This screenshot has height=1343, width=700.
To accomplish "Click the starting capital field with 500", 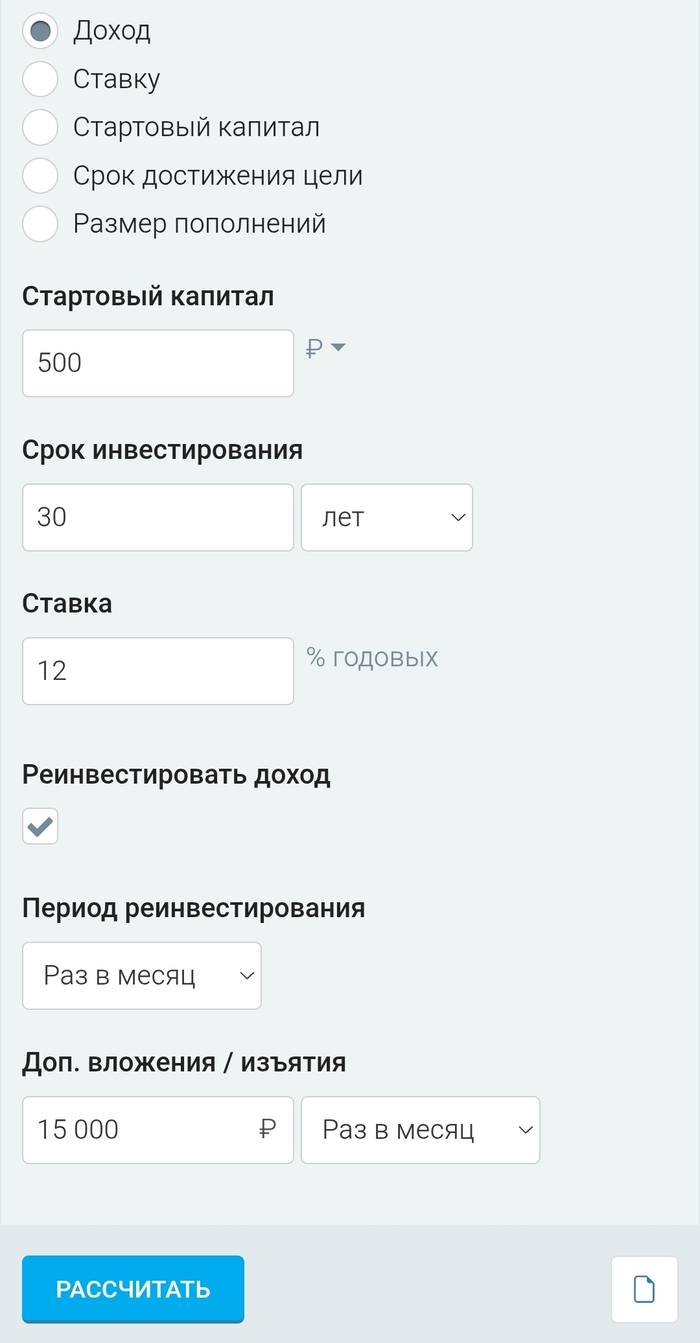I will [x=157, y=363].
